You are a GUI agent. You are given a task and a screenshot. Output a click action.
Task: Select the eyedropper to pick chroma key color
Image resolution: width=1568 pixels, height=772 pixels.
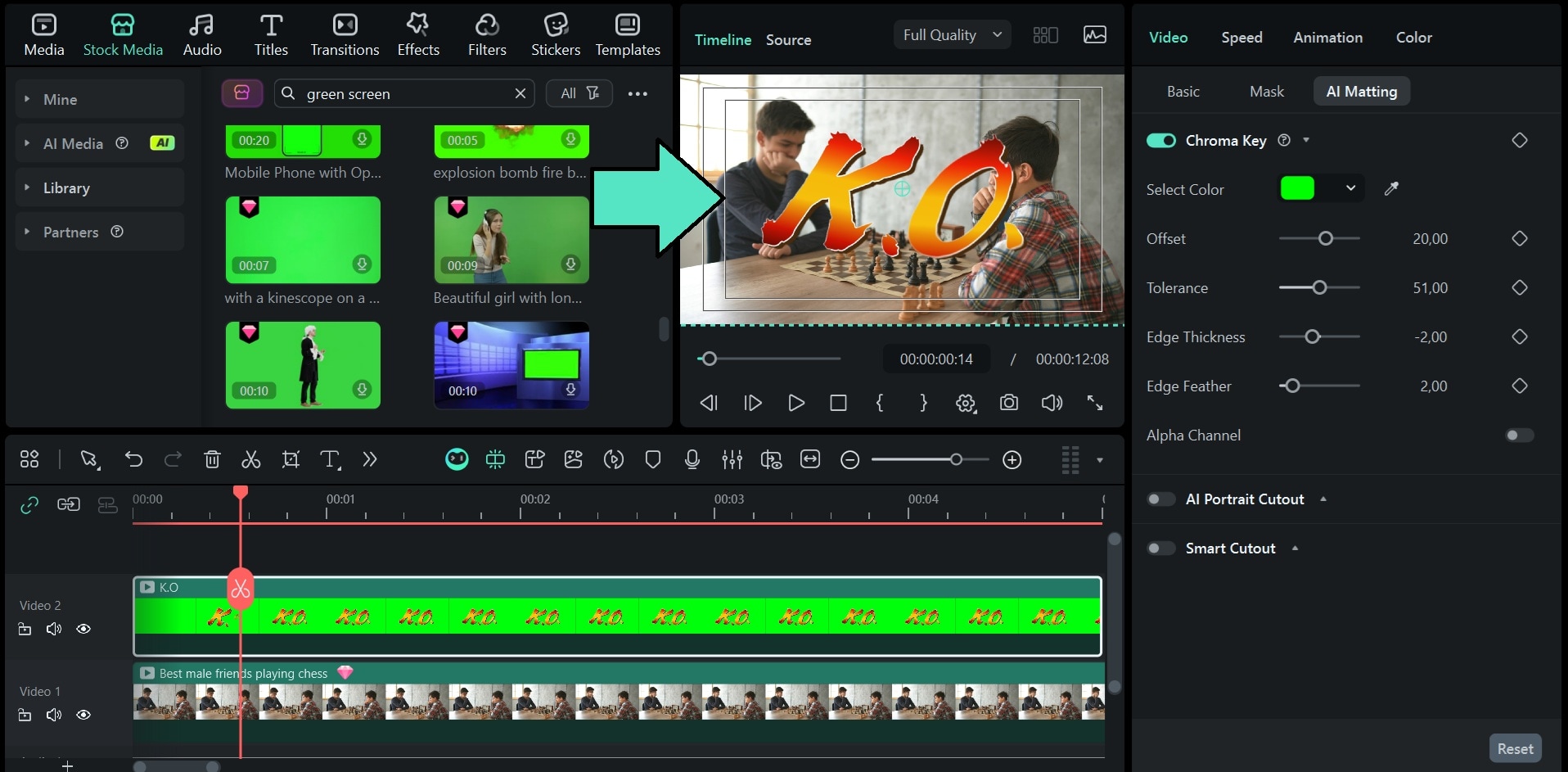point(1391,188)
